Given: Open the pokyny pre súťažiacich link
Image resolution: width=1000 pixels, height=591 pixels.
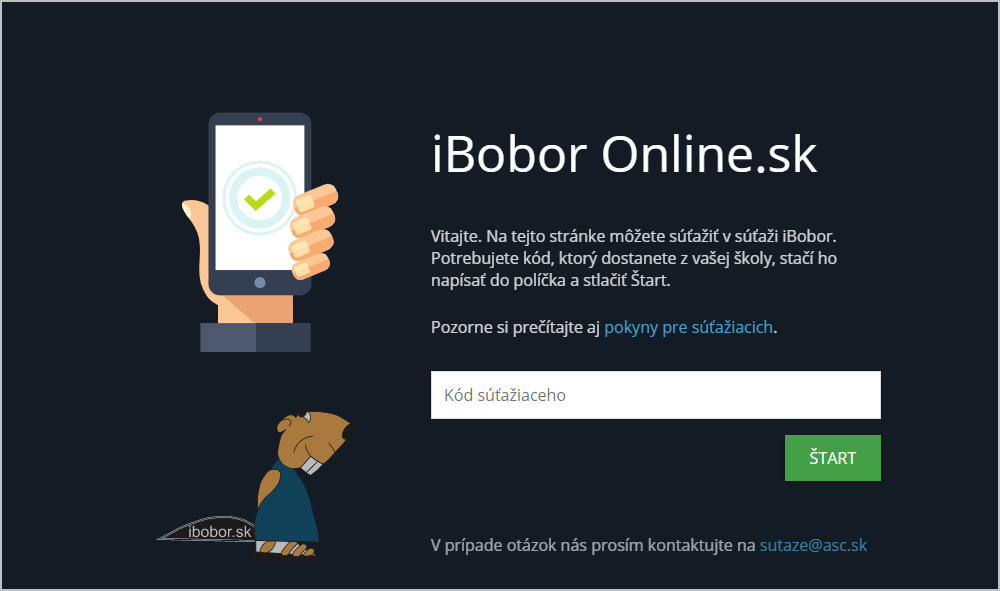Looking at the screenshot, I should (688, 327).
